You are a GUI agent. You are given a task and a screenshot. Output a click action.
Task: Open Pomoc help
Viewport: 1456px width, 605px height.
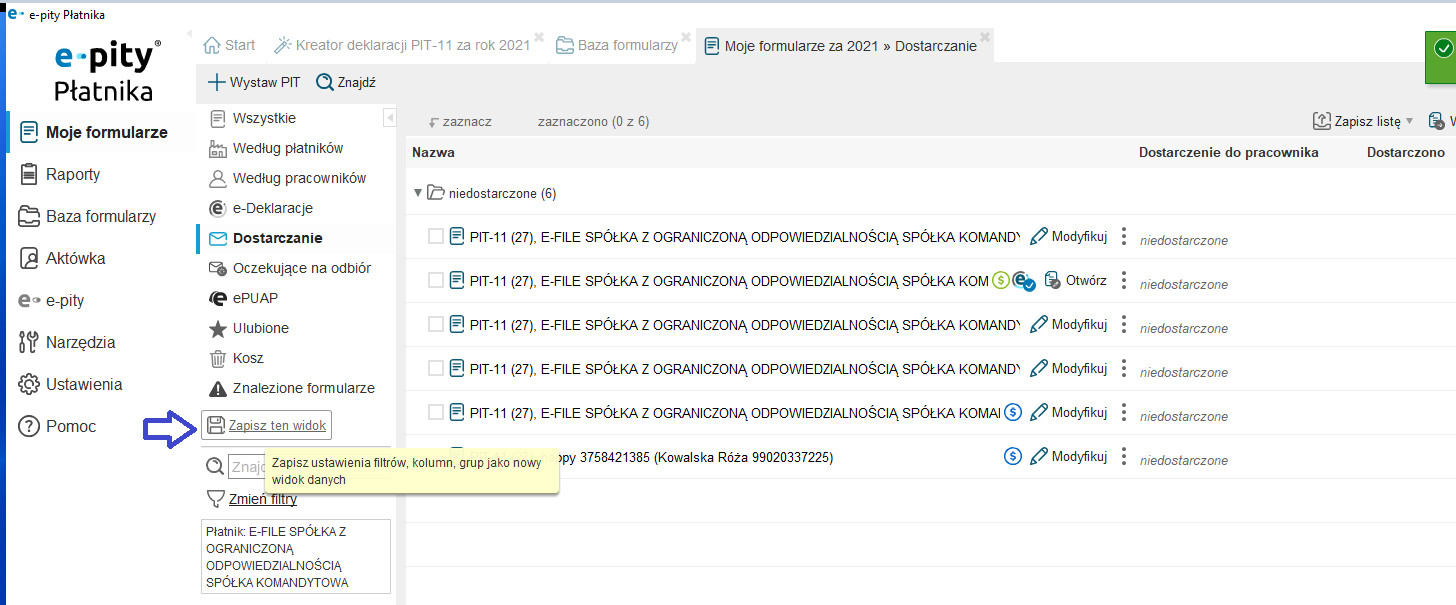pyautogui.click(x=58, y=426)
